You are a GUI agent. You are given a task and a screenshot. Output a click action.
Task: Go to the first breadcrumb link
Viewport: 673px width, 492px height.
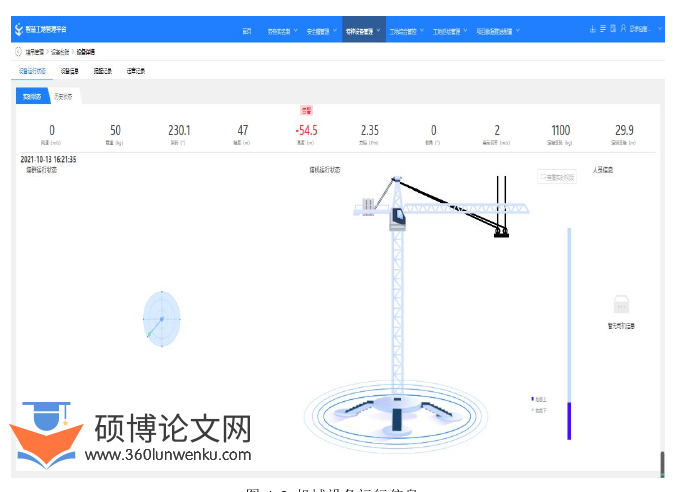tap(35, 52)
